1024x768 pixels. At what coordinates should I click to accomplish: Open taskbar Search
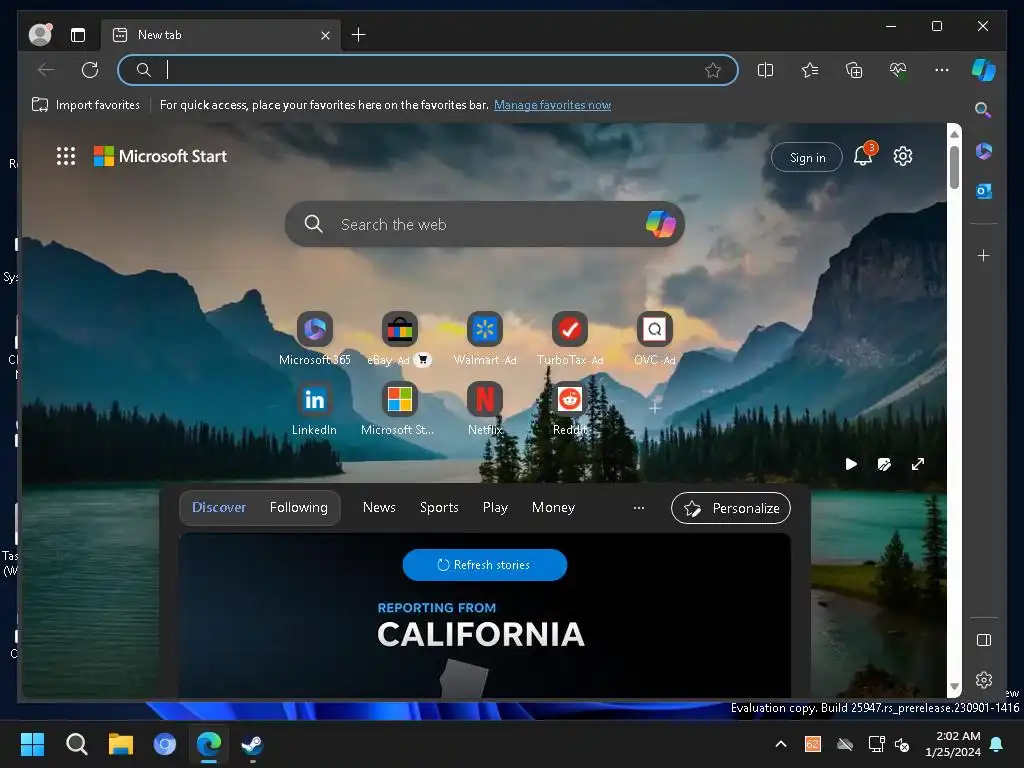coord(76,744)
